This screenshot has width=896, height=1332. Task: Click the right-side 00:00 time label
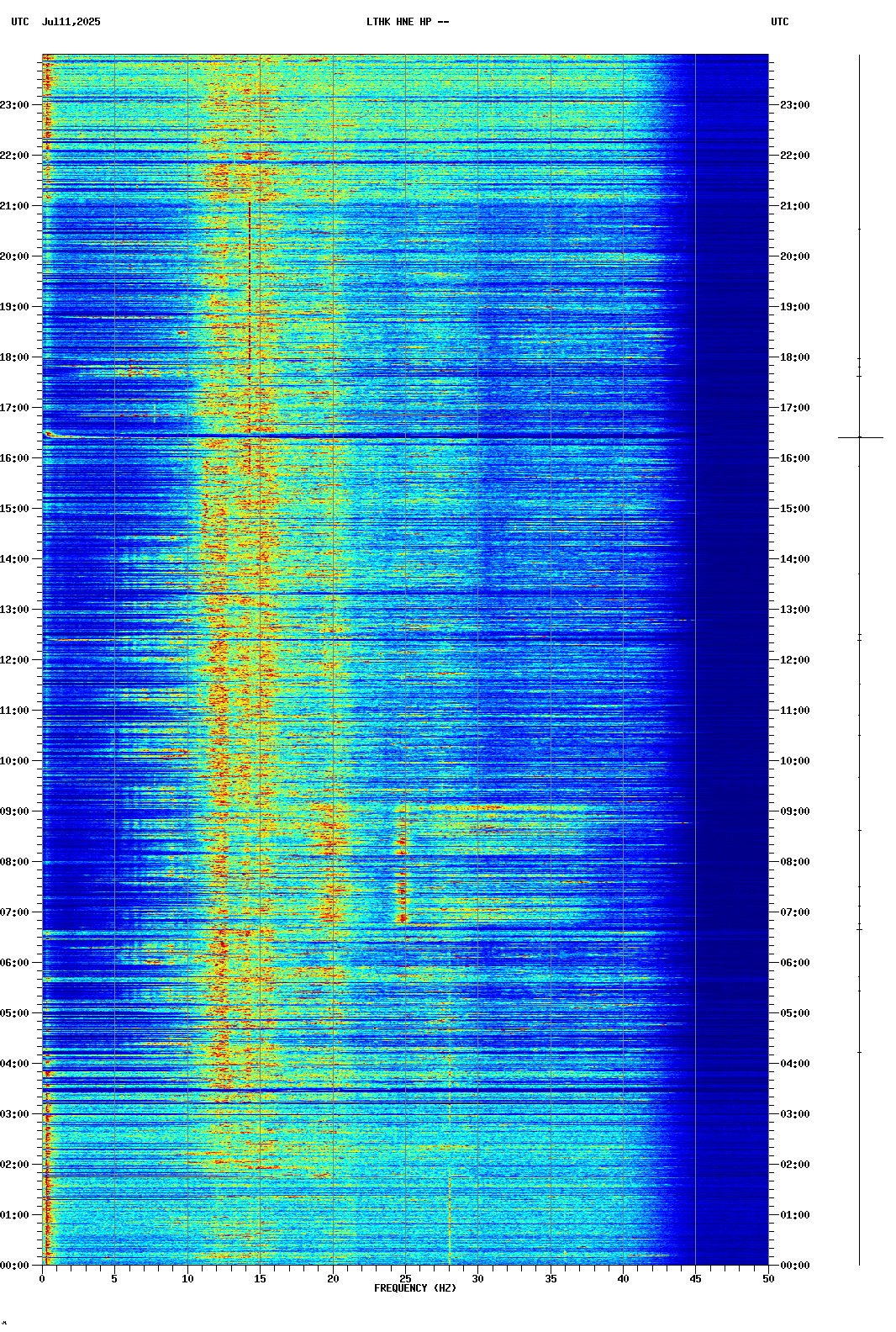795,1266
